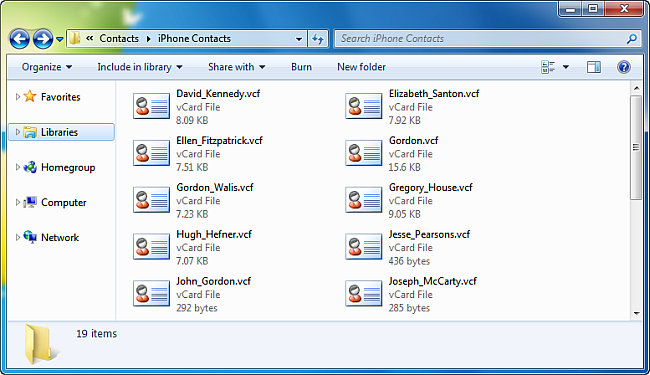The height and width of the screenshot is (375, 650).
Task: Click the Gordon_Walis.vcf file name
Action: 215,187
